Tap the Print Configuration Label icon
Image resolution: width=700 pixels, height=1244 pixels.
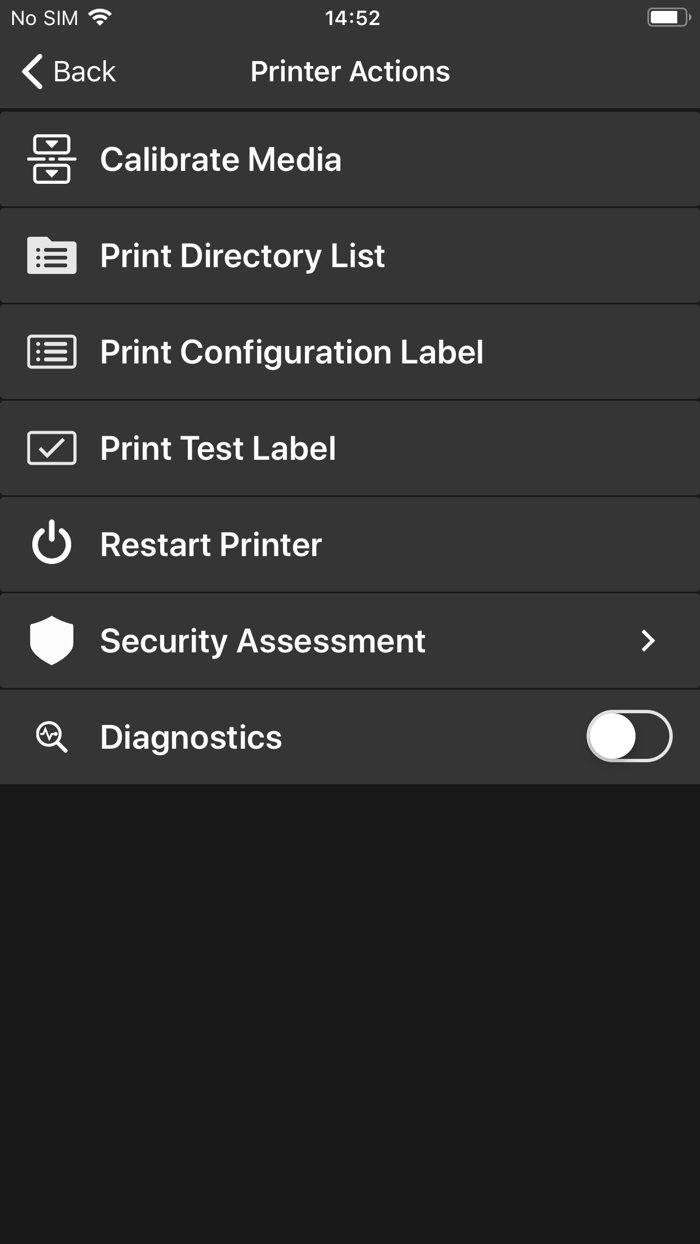(51, 351)
